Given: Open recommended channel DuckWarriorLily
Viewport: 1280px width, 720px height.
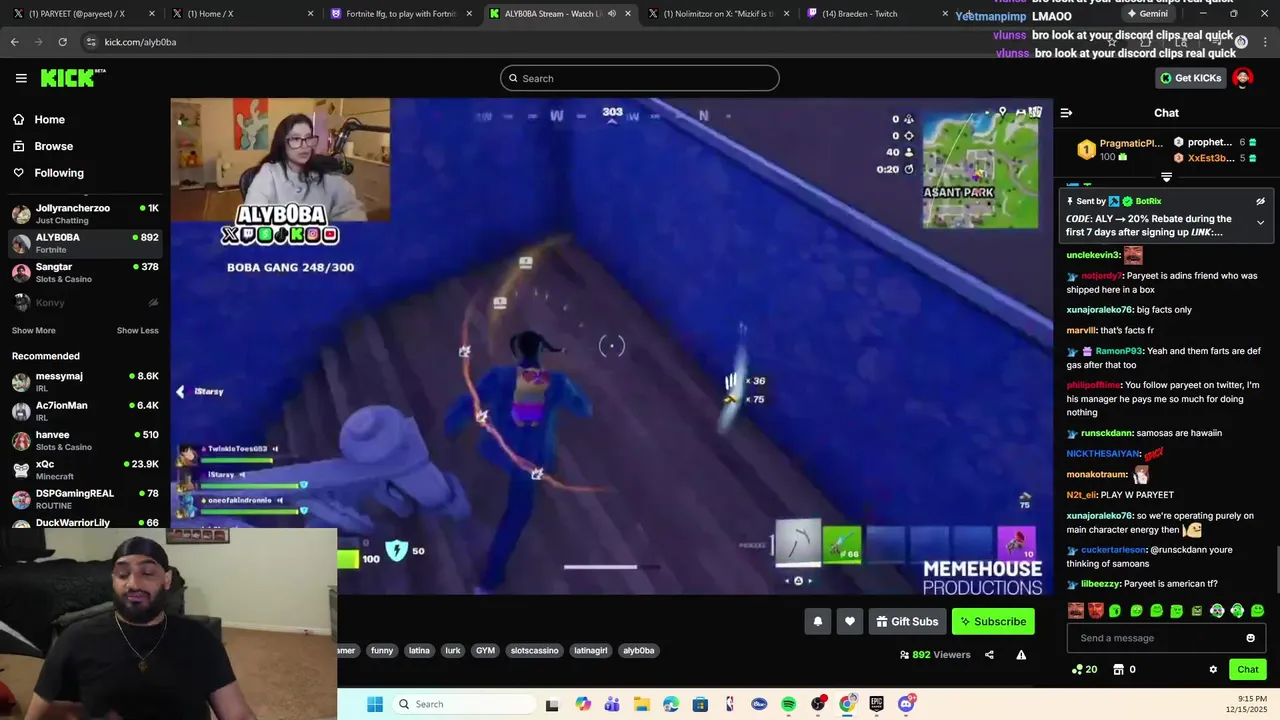Looking at the screenshot, I should [x=85, y=523].
